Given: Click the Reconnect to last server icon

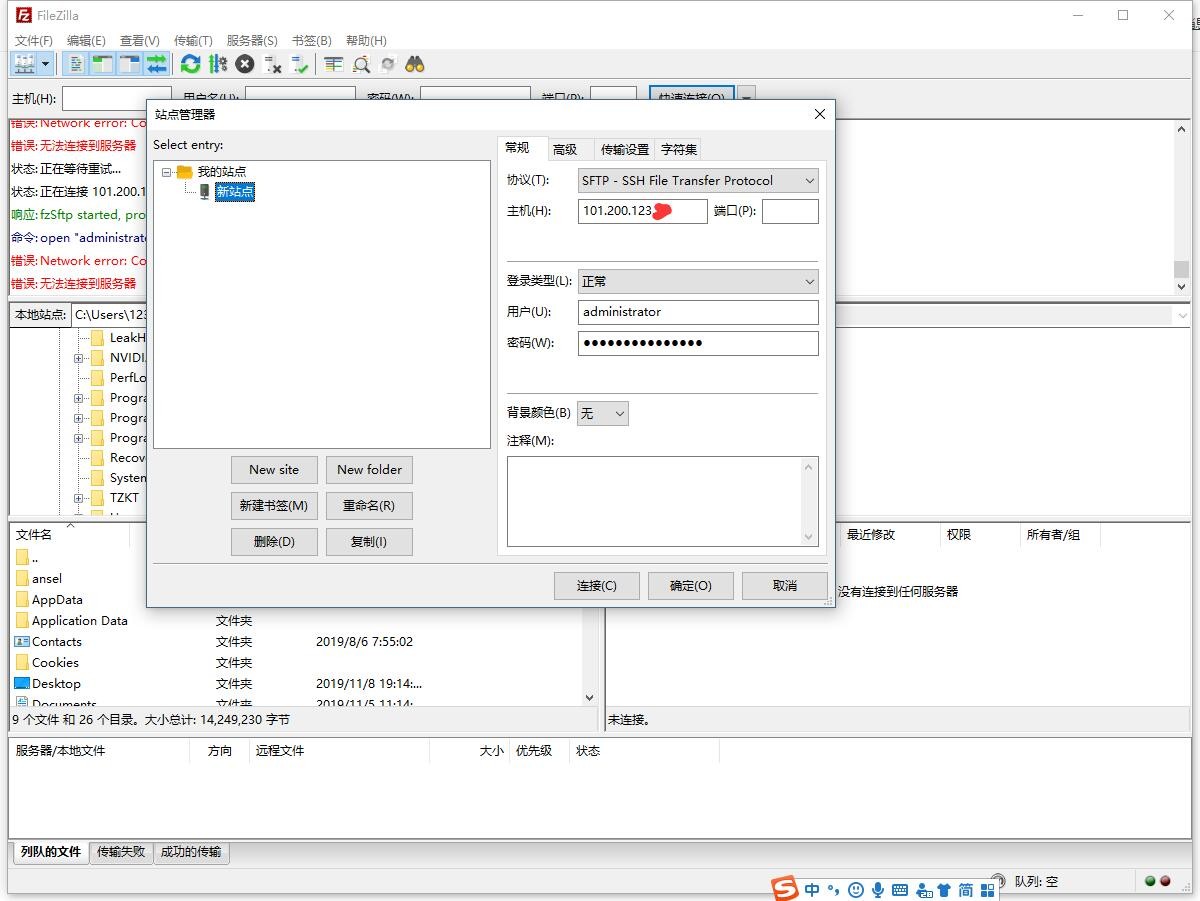Looking at the screenshot, I should (299, 64).
